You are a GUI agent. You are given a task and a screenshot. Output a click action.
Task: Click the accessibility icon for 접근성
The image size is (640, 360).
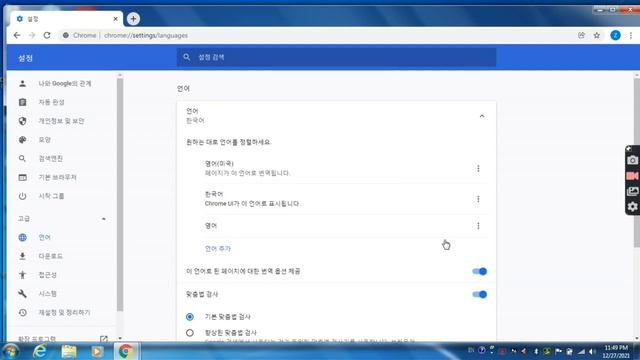[x=22, y=275]
